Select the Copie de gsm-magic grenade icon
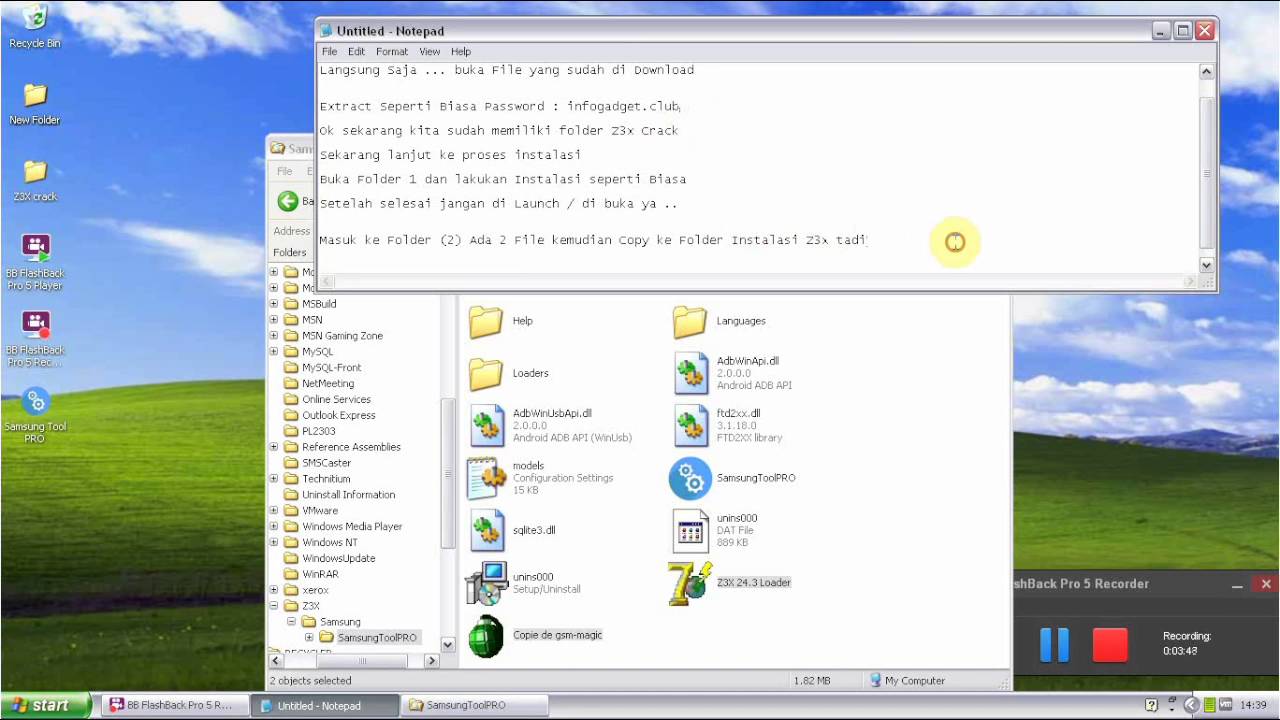1280x720 pixels. click(486, 636)
